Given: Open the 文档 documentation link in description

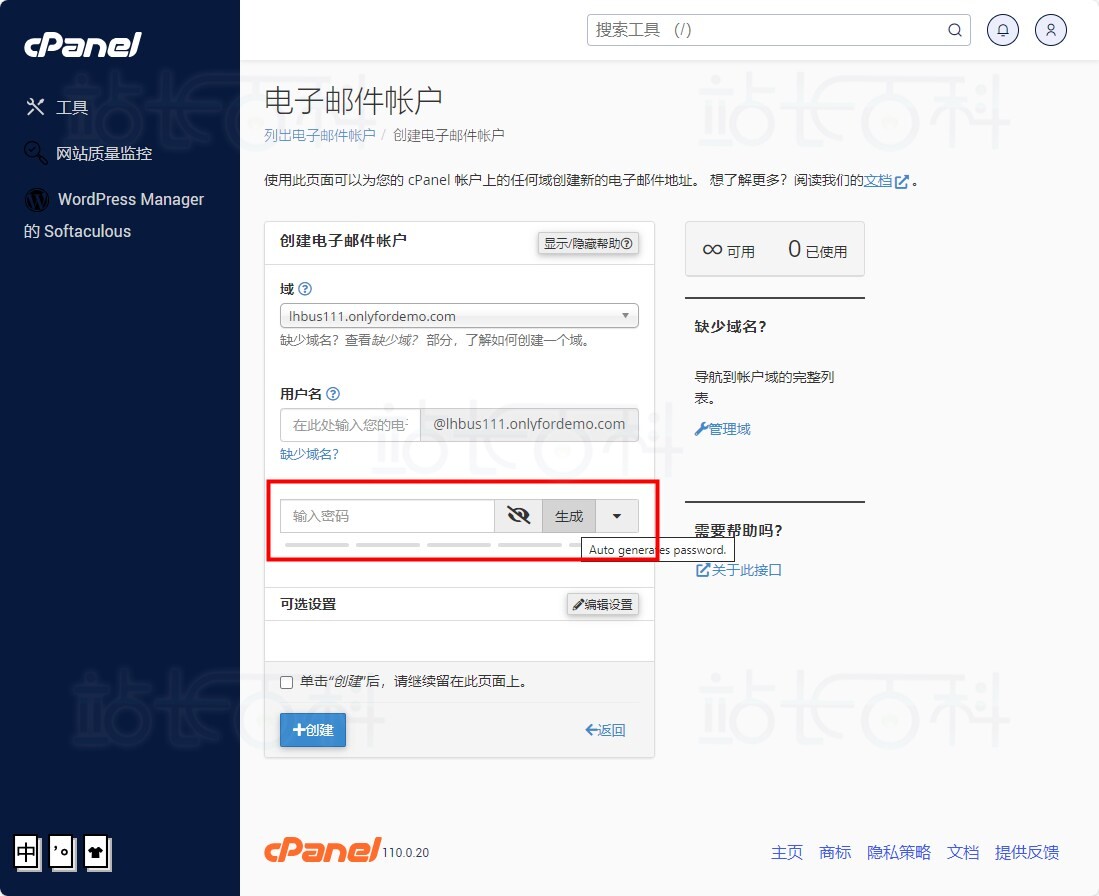Looking at the screenshot, I should click(x=885, y=181).
